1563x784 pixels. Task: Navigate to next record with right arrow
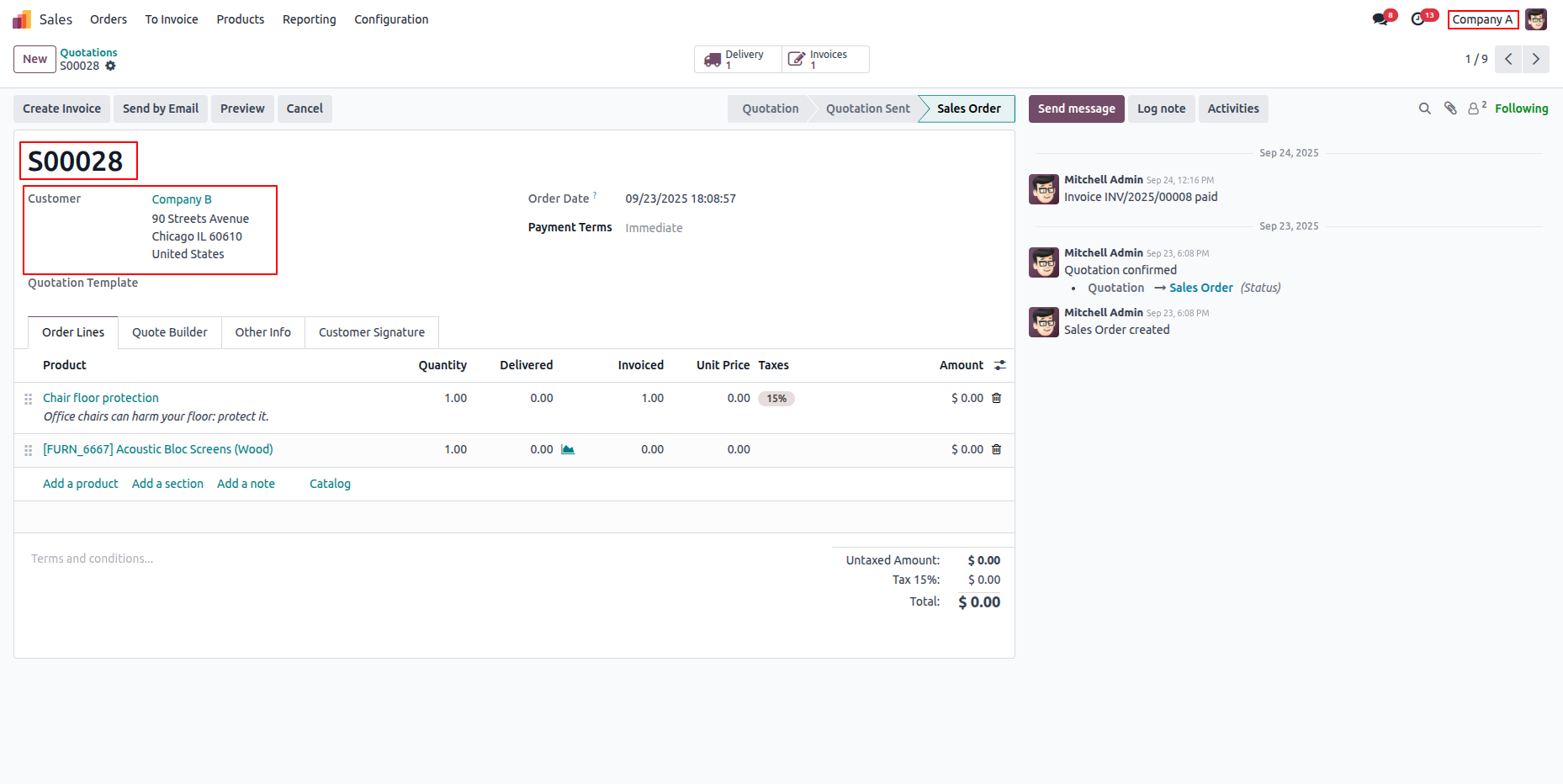(1536, 59)
